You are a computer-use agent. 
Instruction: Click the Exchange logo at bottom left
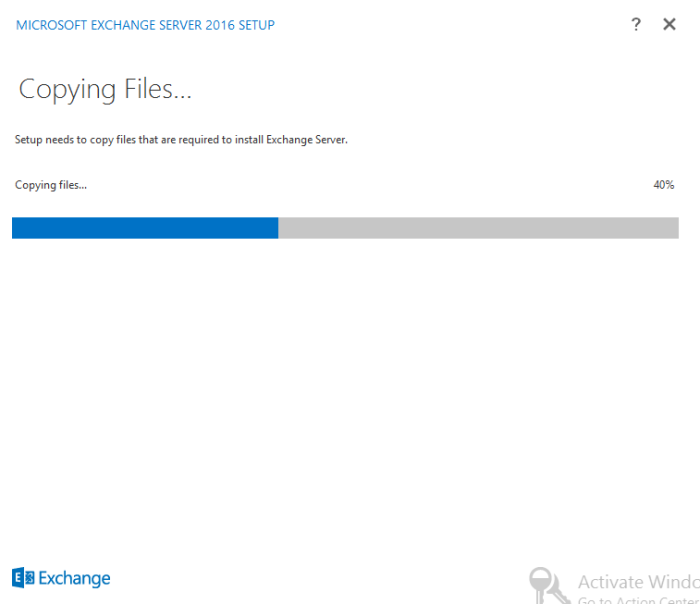(x=61, y=578)
